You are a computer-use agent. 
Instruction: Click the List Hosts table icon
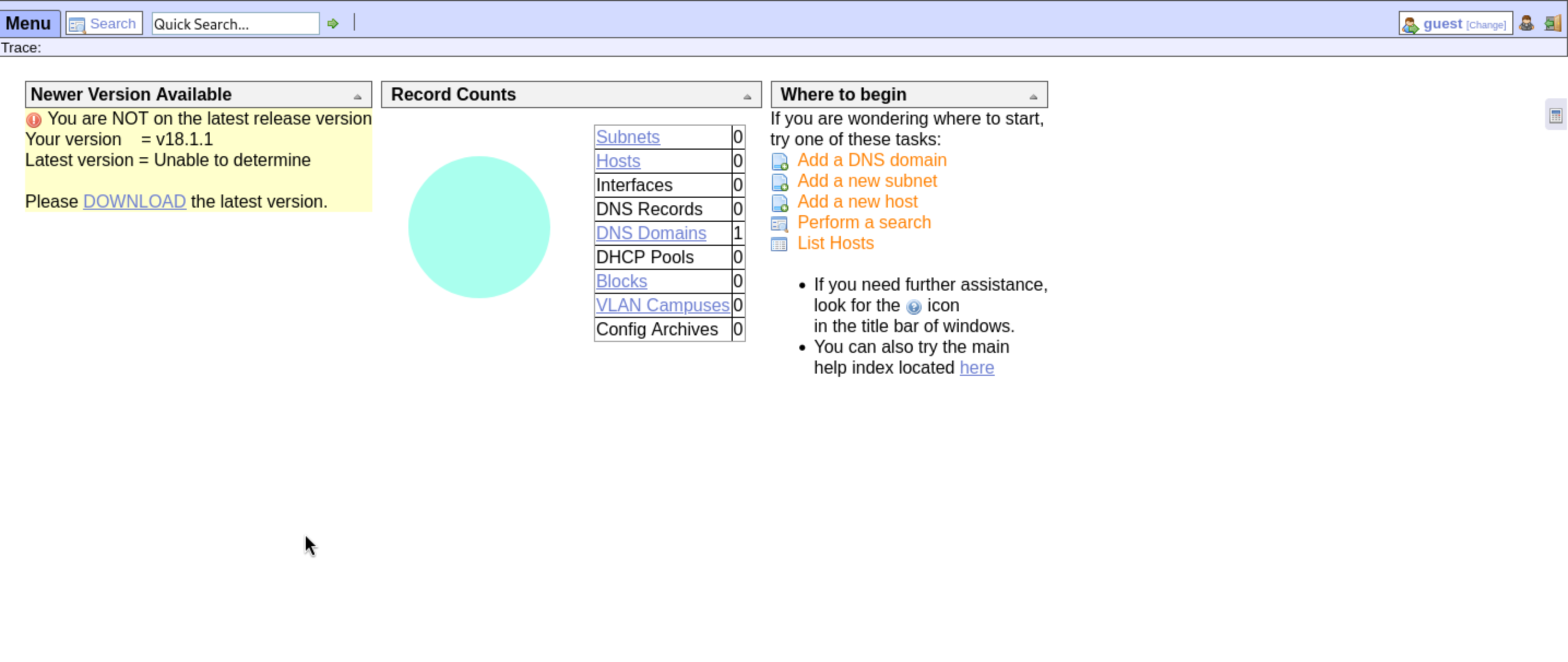779,245
